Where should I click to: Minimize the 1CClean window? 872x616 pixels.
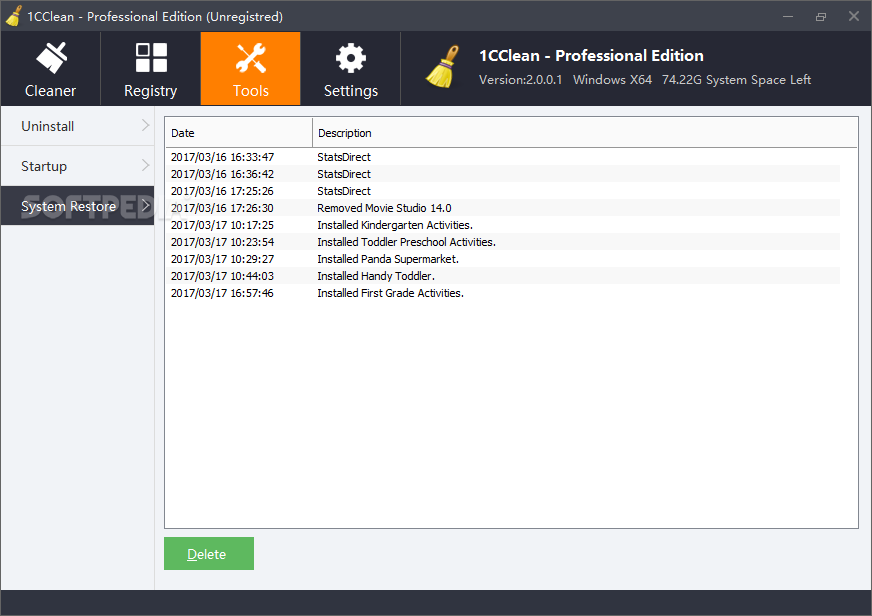(787, 16)
